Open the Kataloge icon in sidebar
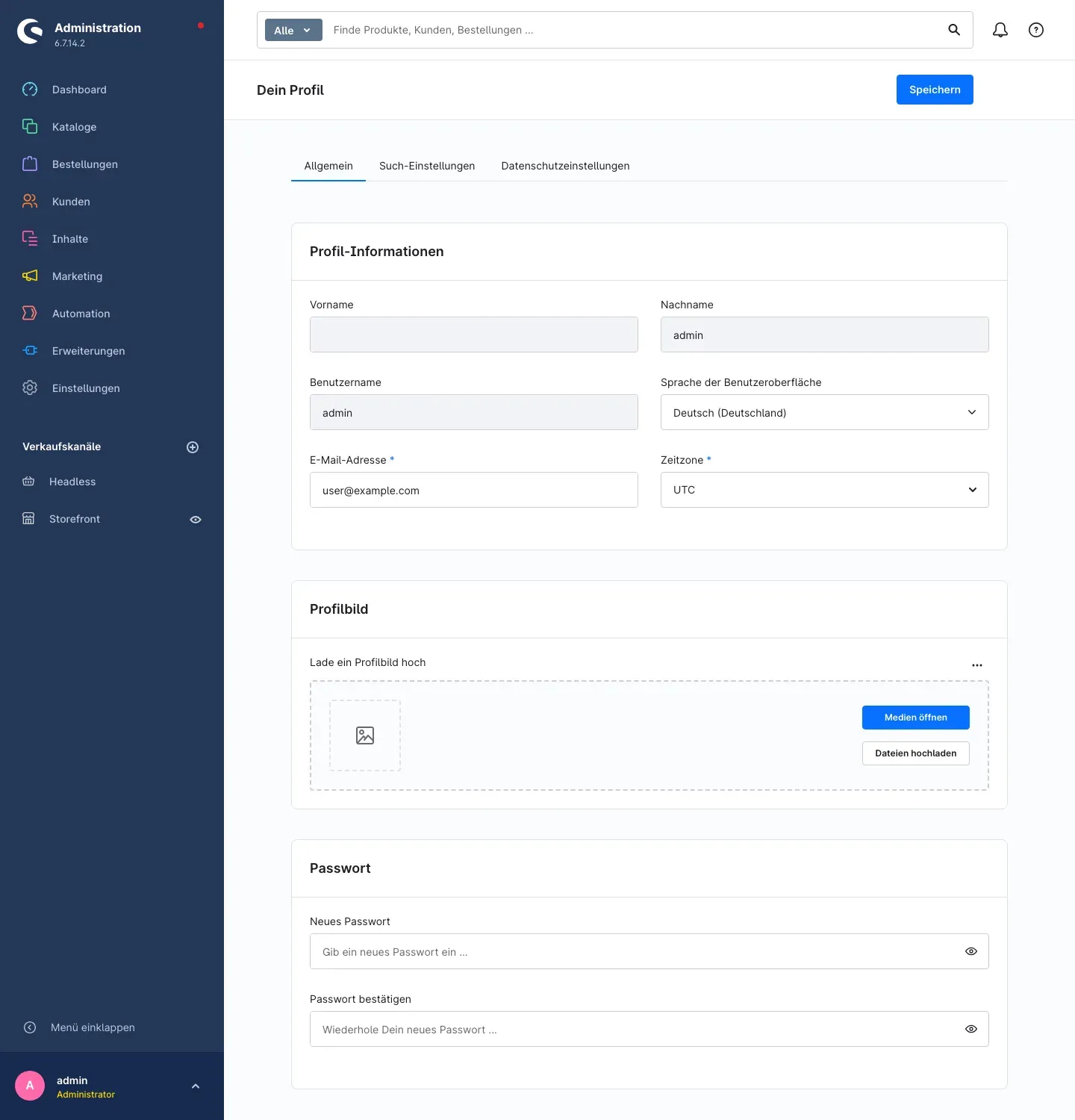This screenshot has height=1120, width=1075. coord(30,127)
